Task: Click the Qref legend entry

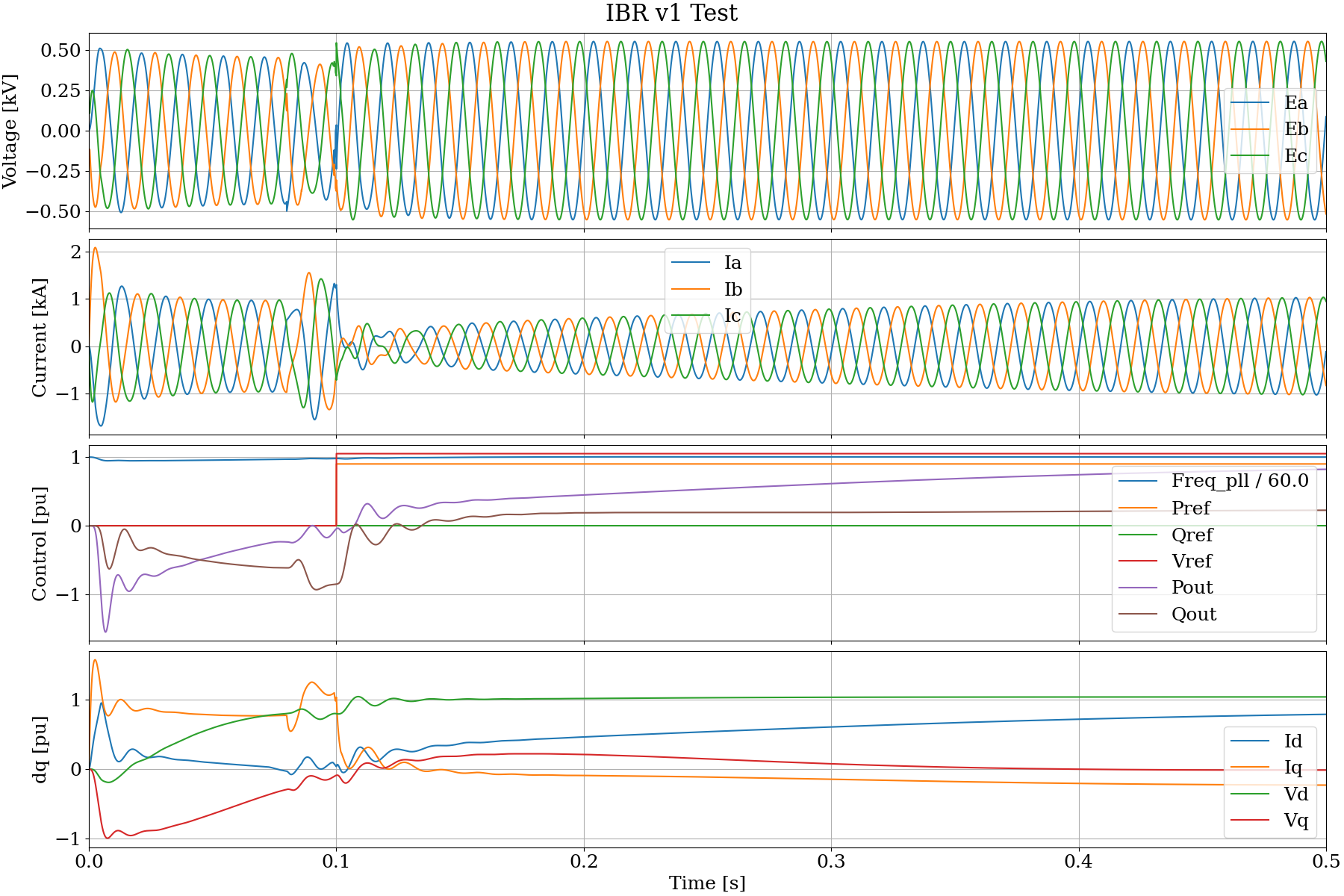Action: (x=1166, y=535)
